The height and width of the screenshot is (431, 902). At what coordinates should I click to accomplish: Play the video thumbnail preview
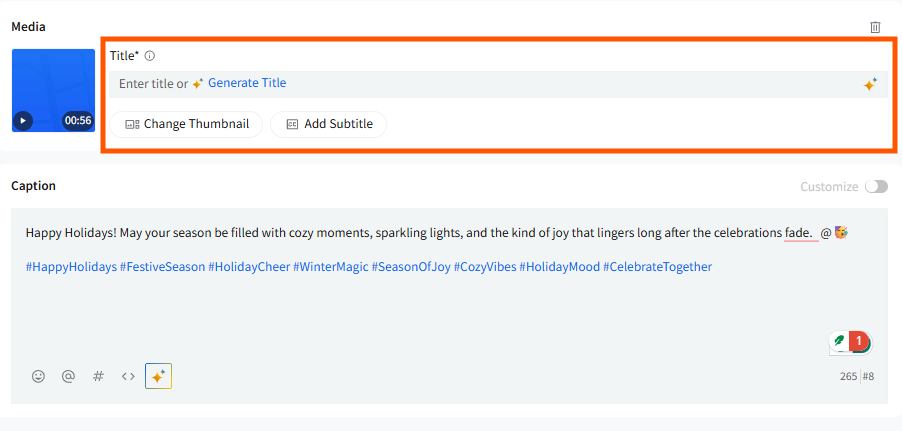23,121
